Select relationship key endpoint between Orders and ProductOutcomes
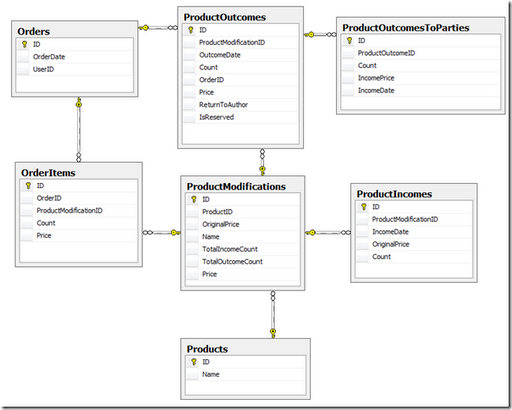The height and width of the screenshot is (410, 512). pyautogui.click(x=144, y=28)
